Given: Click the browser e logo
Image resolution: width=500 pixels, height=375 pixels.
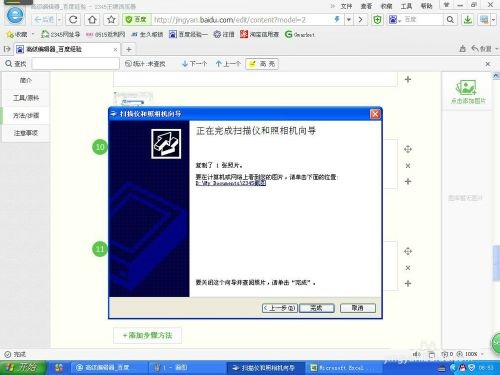Looking at the screenshot, I should [x=15, y=15].
